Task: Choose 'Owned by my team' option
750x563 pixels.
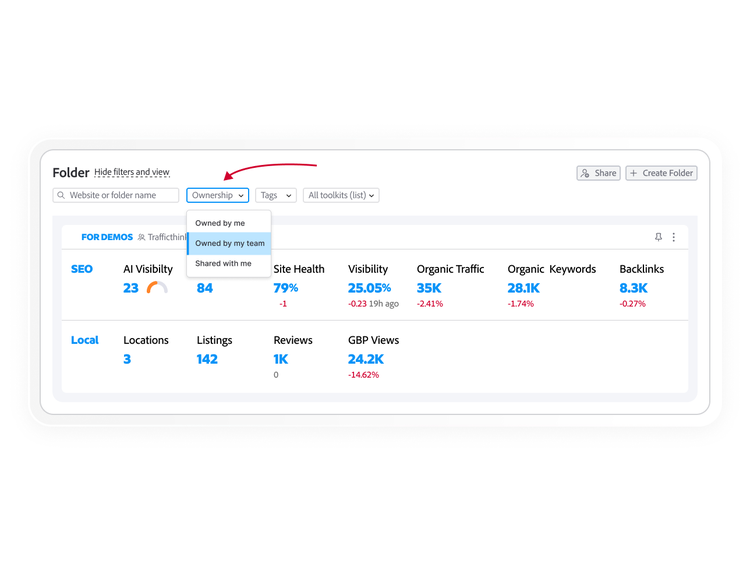Action: tap(229, 243)
